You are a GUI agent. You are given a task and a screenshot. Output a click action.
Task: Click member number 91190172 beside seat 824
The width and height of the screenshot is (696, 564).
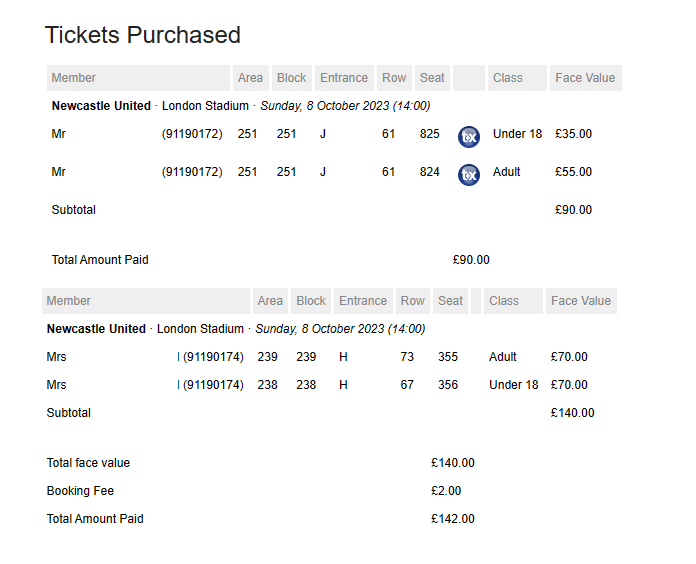point(192,172)
